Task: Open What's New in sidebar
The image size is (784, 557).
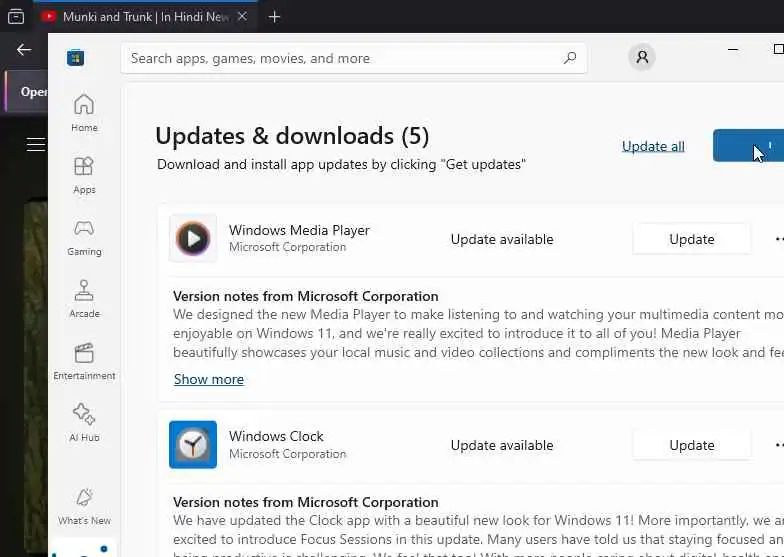Action: point(84,506)
